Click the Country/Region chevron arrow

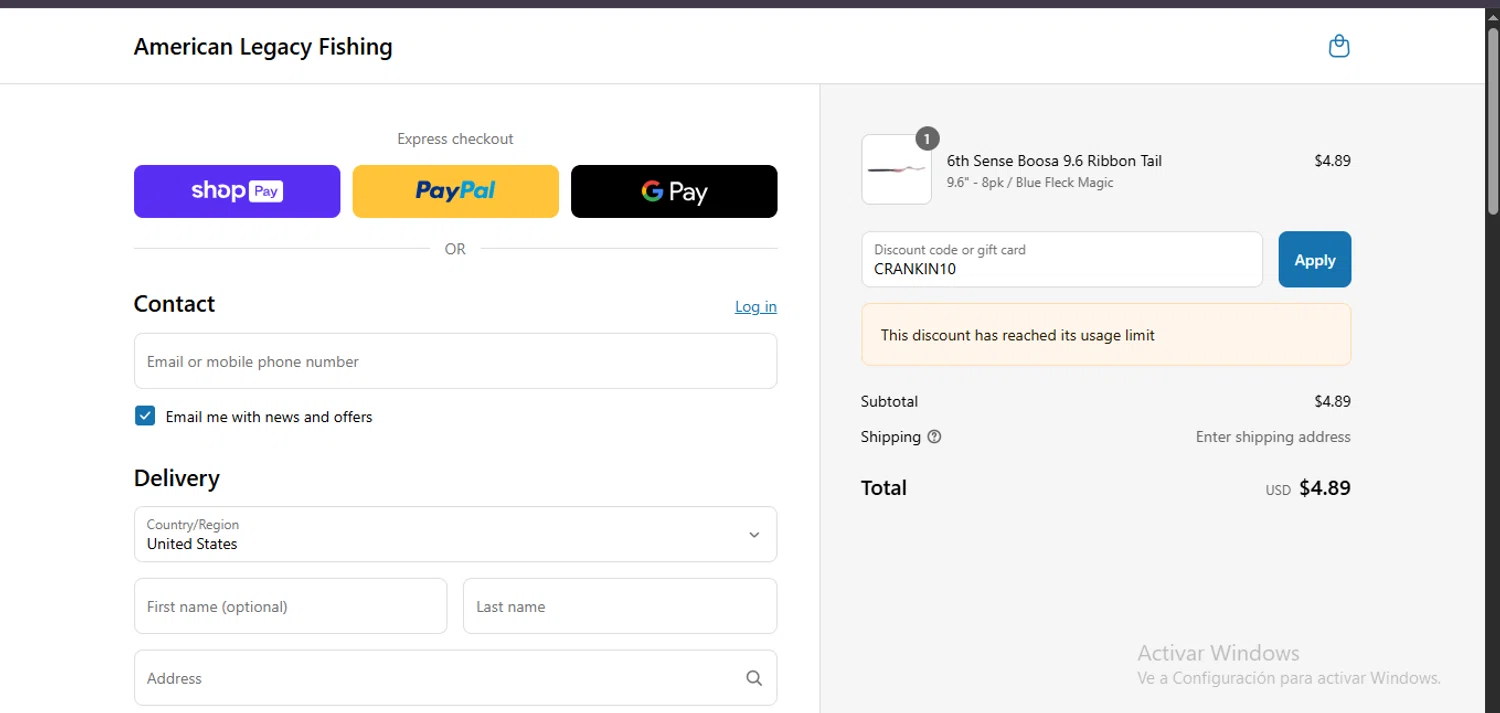(x=754, y=535)
